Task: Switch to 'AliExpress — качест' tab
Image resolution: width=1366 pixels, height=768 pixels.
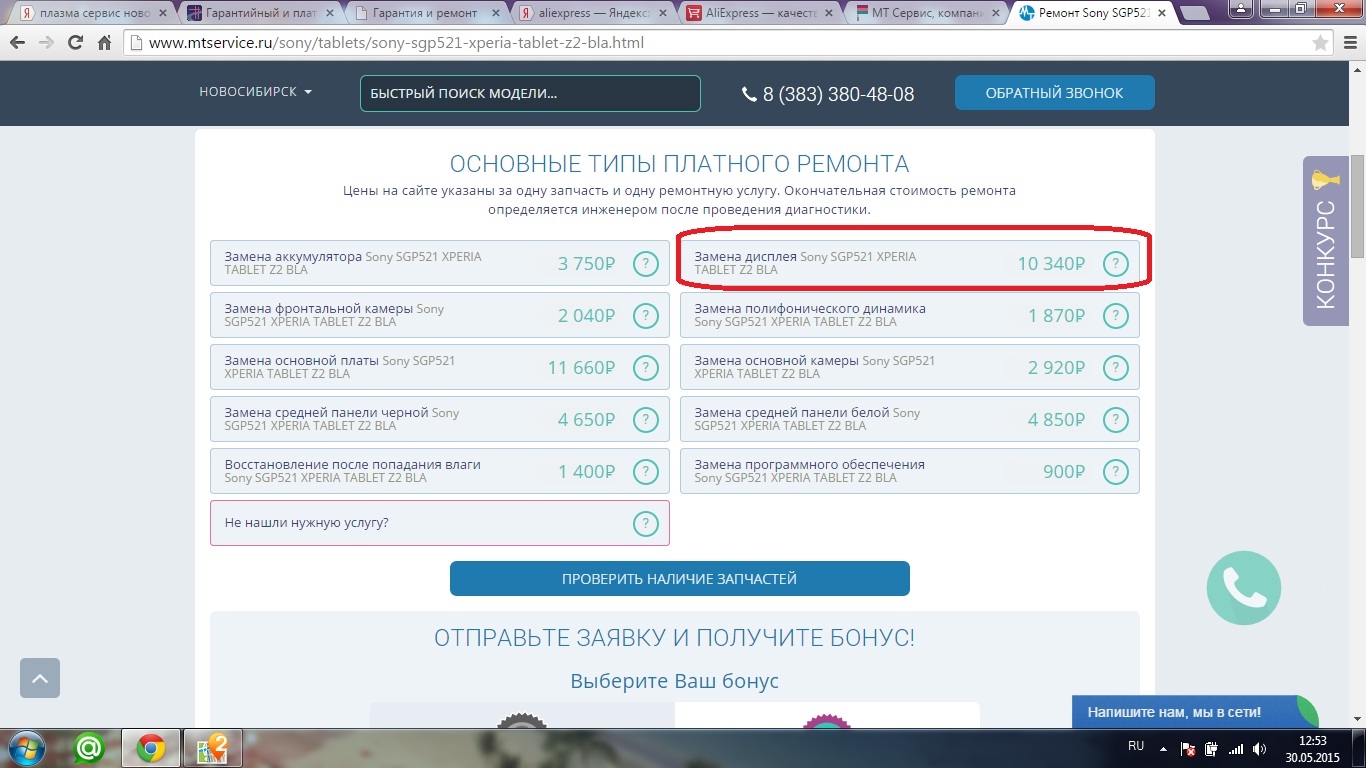Action: [x=762, y=14]
